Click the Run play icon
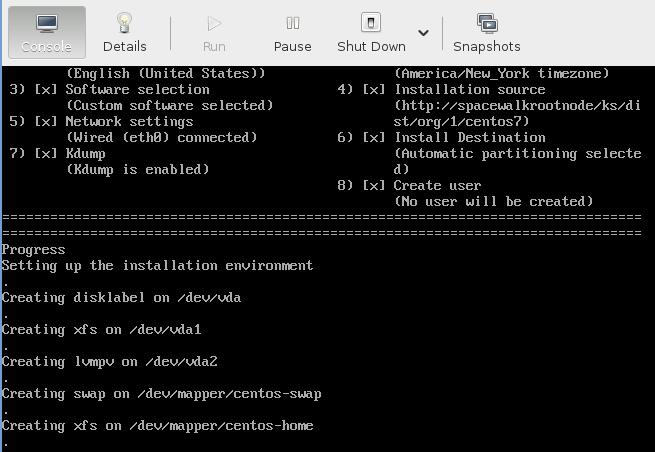The image size is (655, 452). point(214,23)
